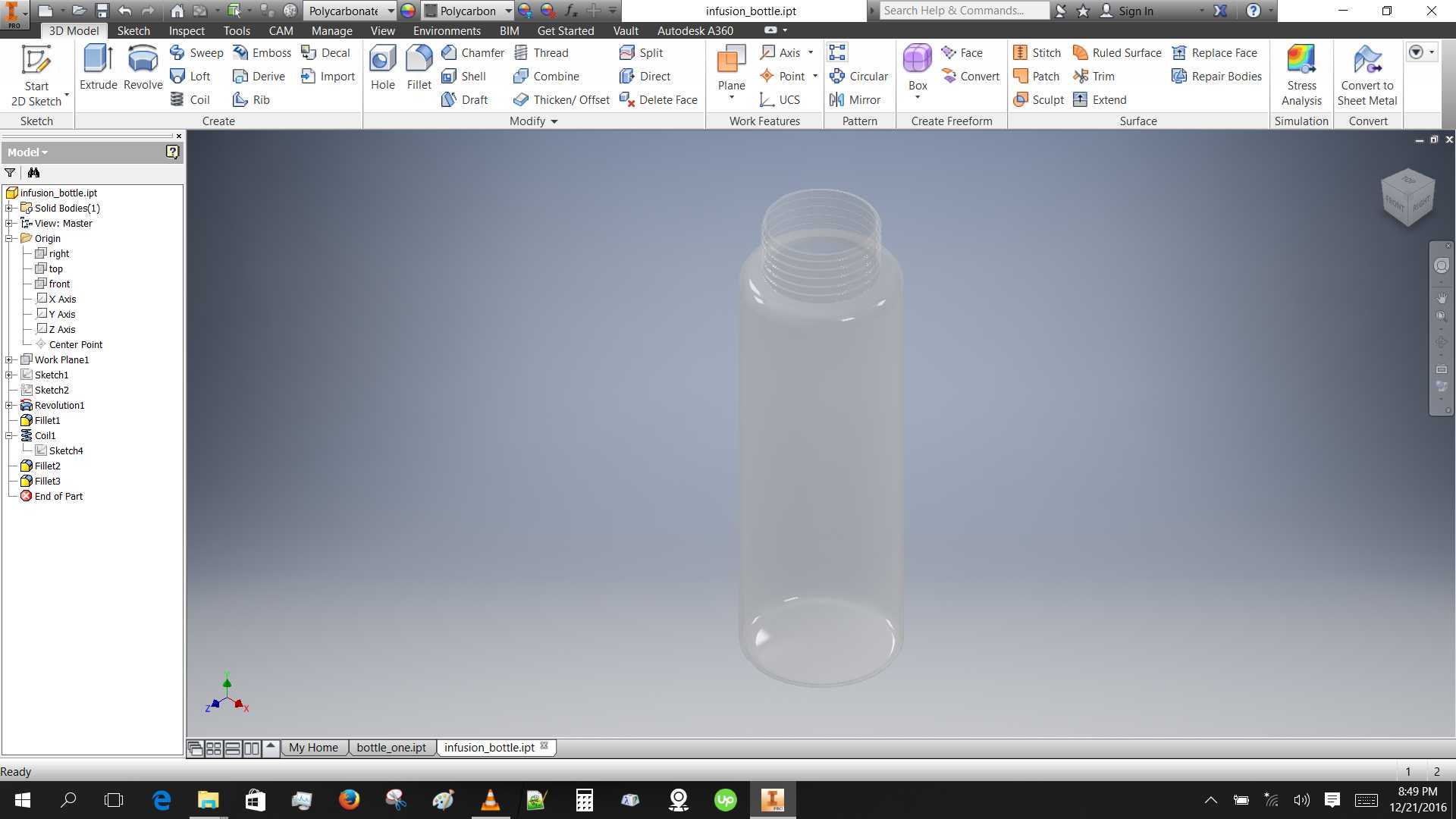Open the My Home tab
The width and height of the screenshot is (1456, 819).
(x=313, y=748)
